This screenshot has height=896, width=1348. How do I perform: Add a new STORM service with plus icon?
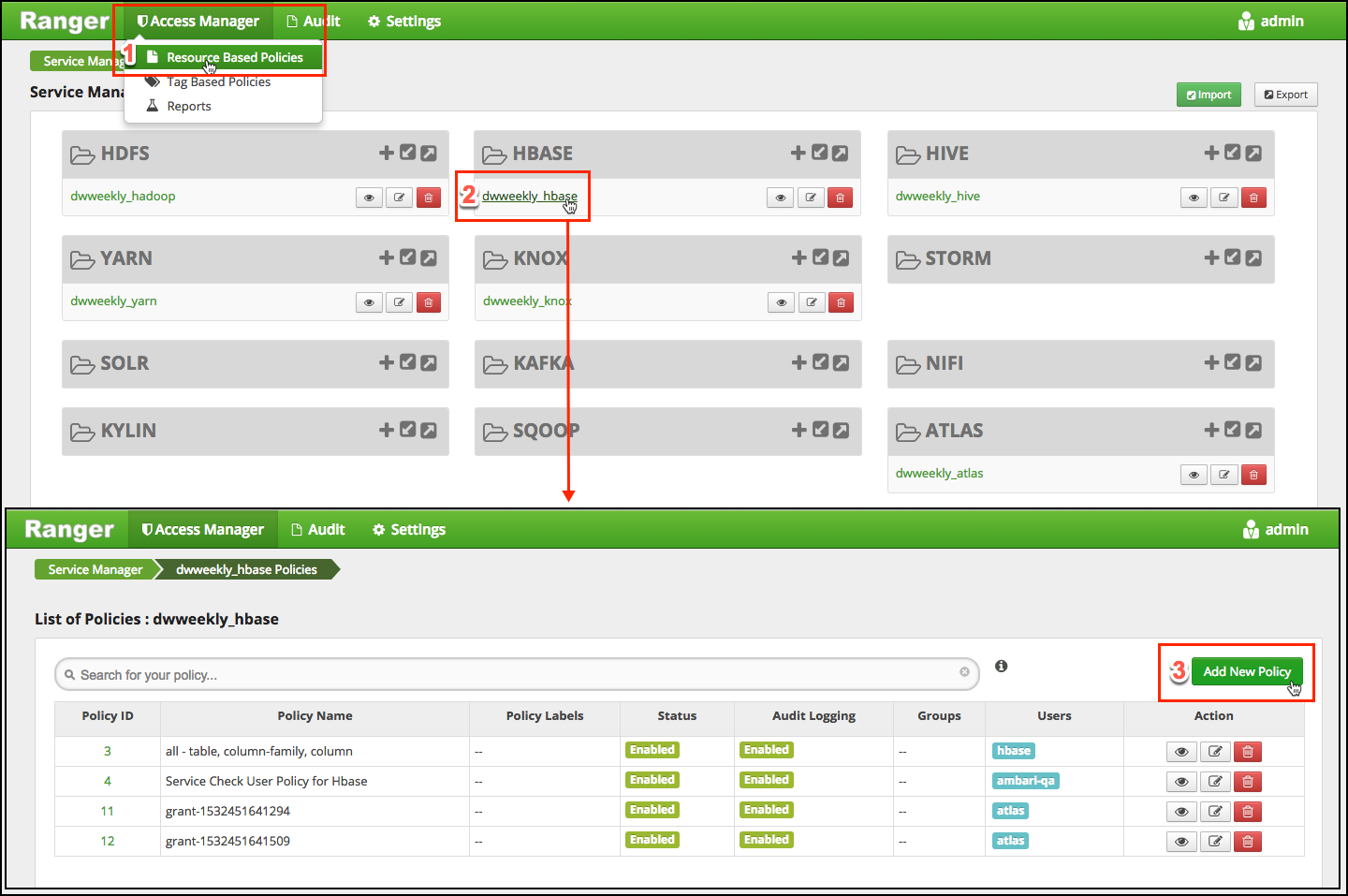(x=1212, y=257)
